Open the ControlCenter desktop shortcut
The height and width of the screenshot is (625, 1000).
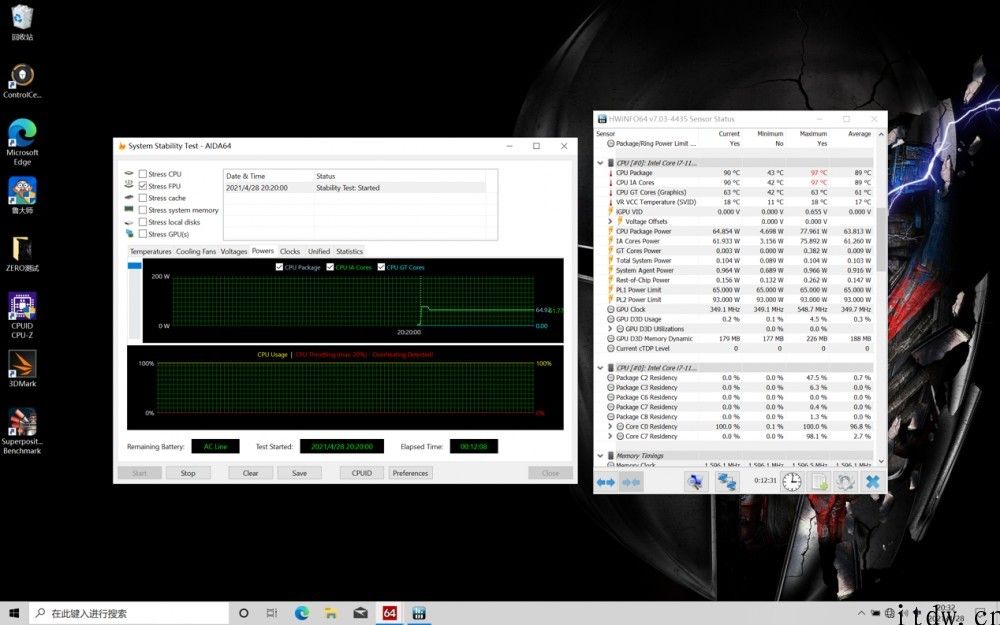[22, 81]
